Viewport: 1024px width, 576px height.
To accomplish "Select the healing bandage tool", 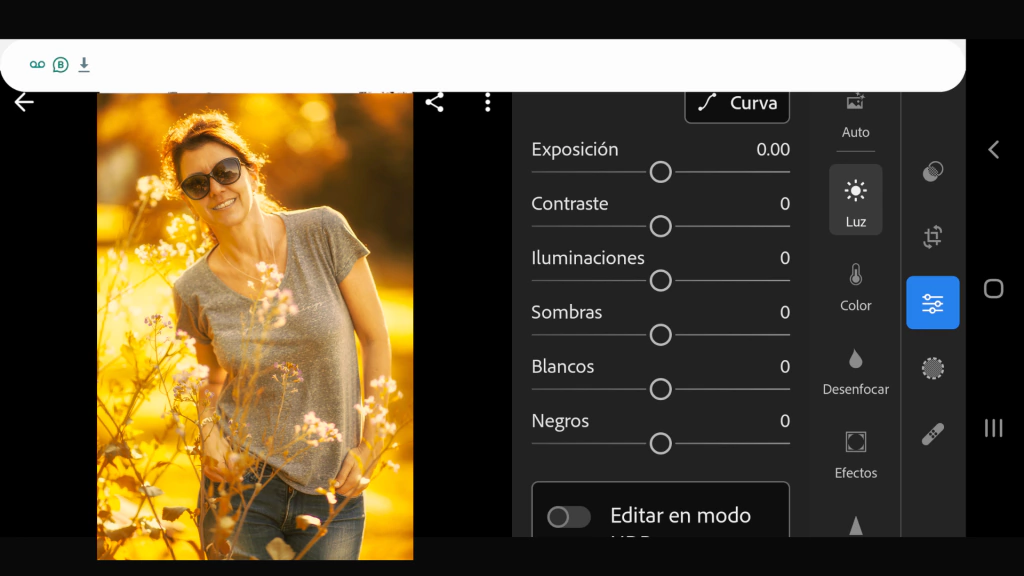I will (x=932, y=434).
